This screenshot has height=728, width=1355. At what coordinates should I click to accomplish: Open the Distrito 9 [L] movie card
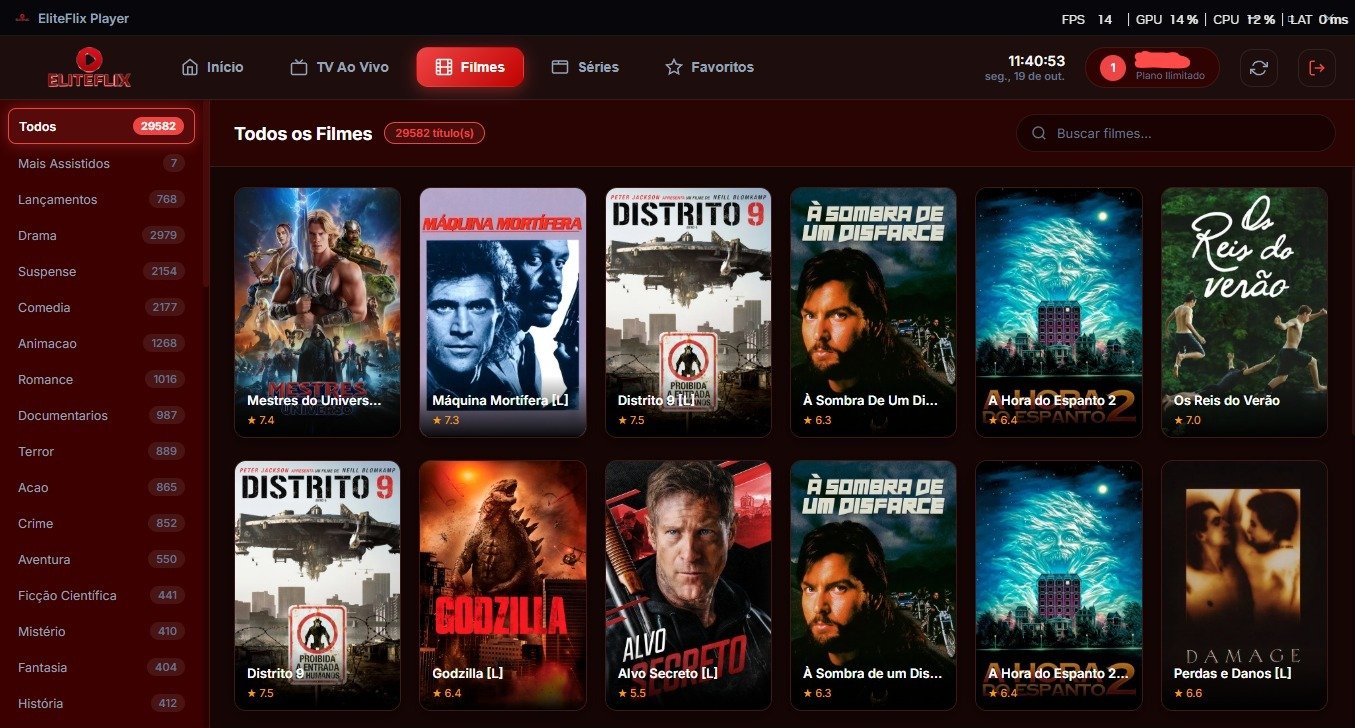(x=688, y=312)
